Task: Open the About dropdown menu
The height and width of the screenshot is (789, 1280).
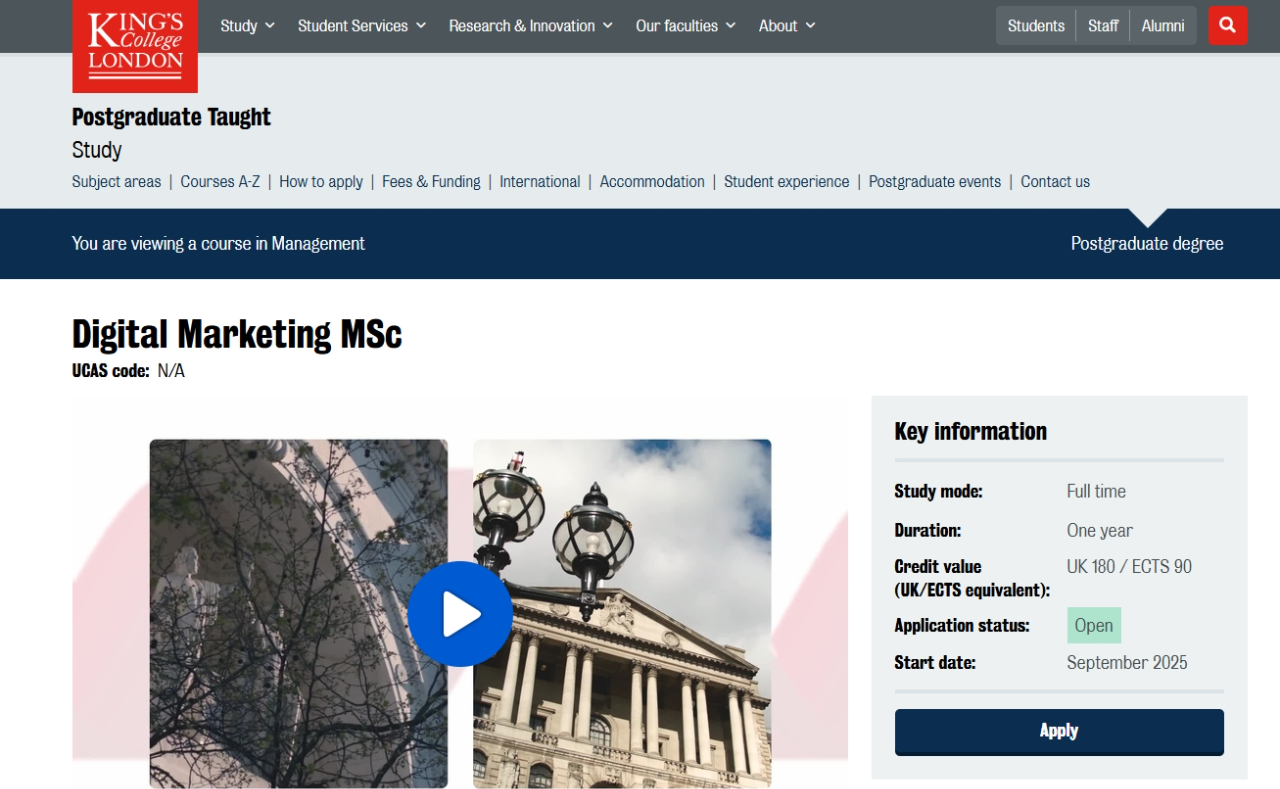Action: click(x=787, y=26)
